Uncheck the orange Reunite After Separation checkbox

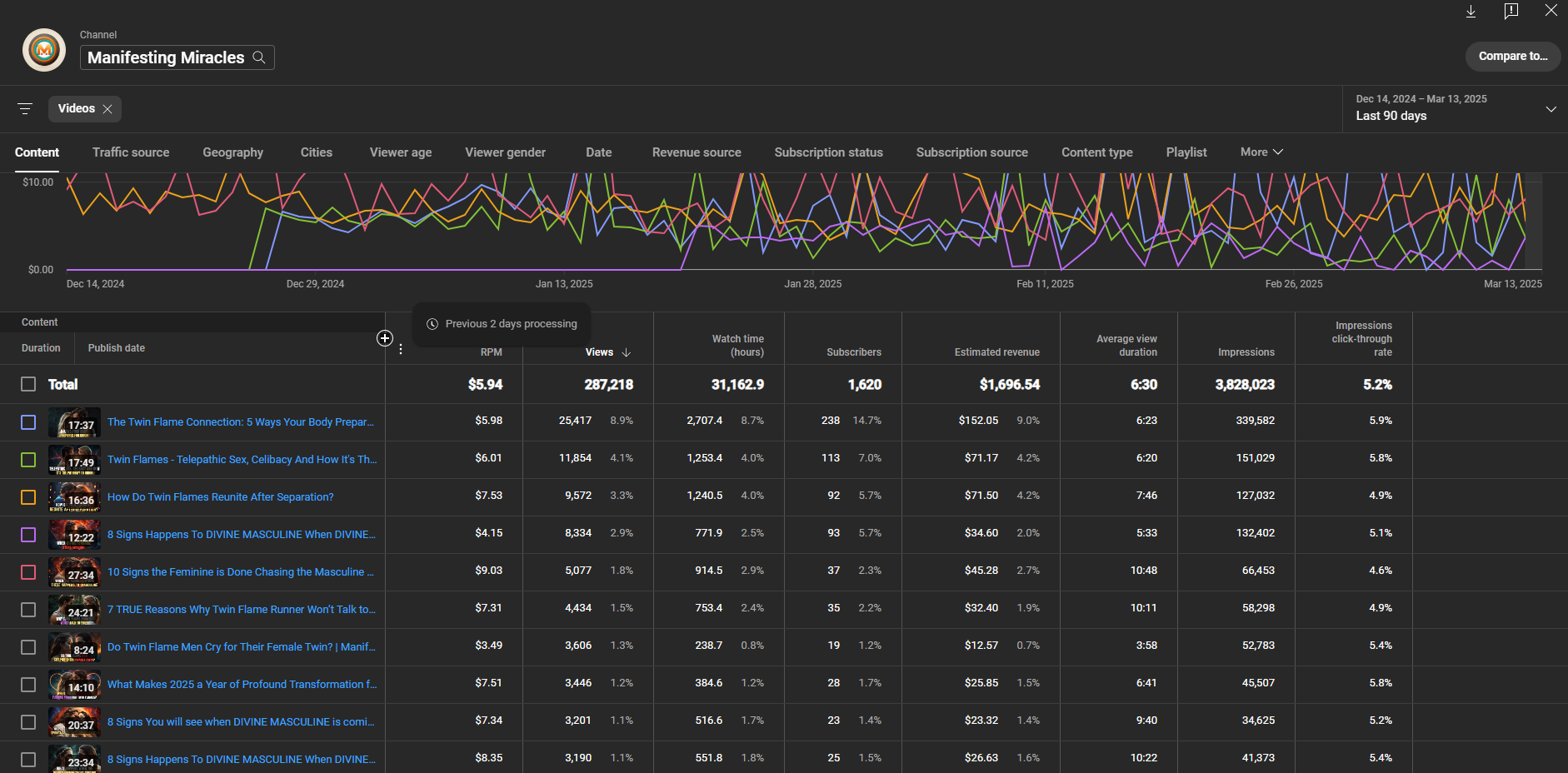click(28, 497)
